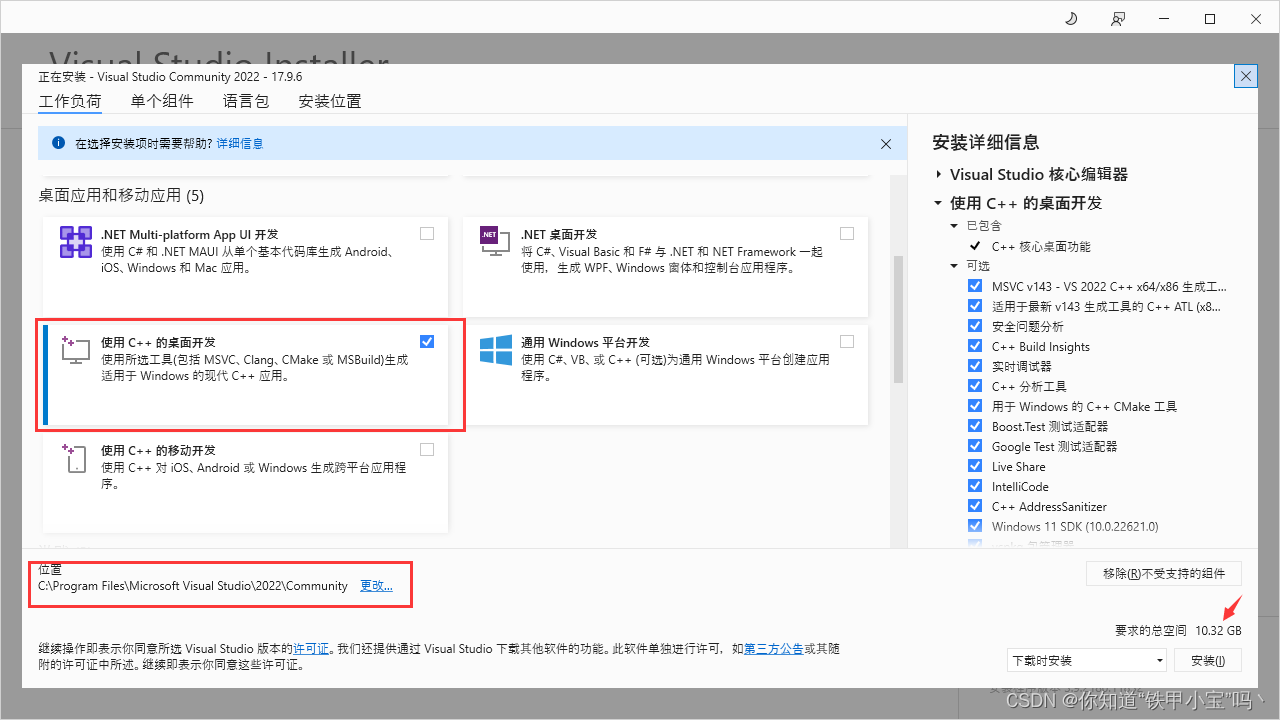The width and height of the screenshot is (1280, 720).
Task: Click the 安装详细信息 panel heading
Action: pos(985,142)
